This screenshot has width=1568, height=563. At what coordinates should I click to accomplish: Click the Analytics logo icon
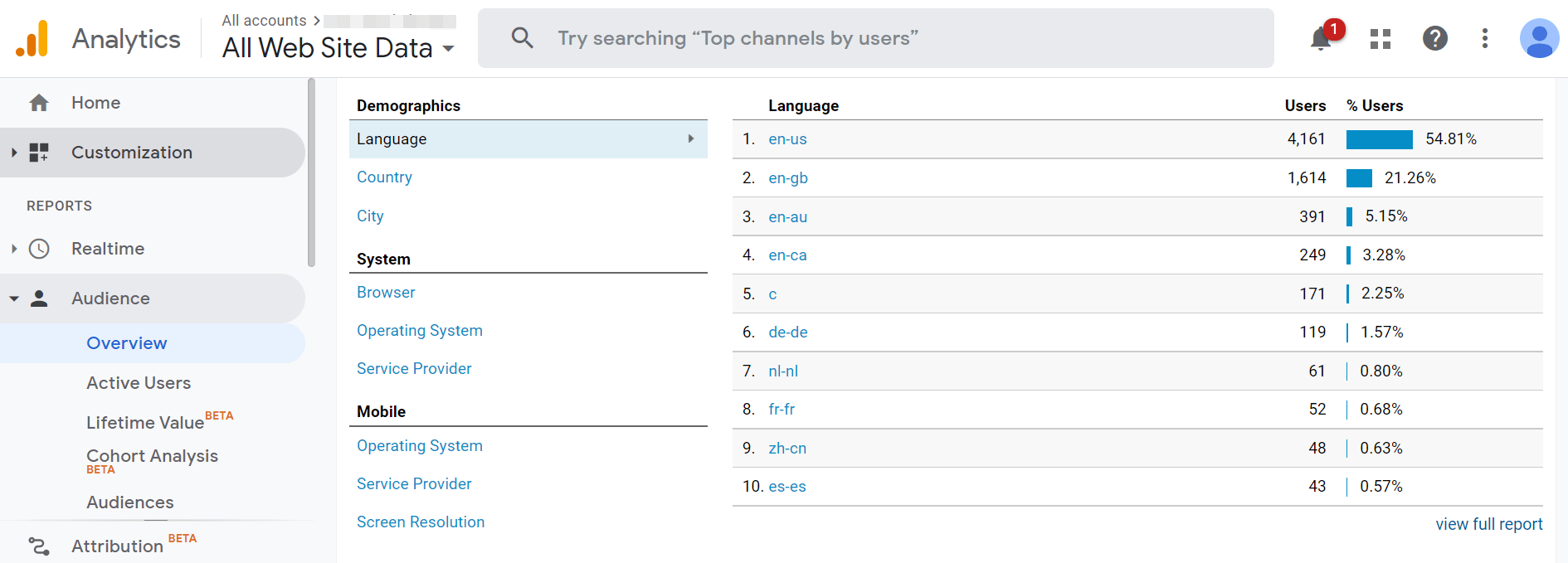32,38
